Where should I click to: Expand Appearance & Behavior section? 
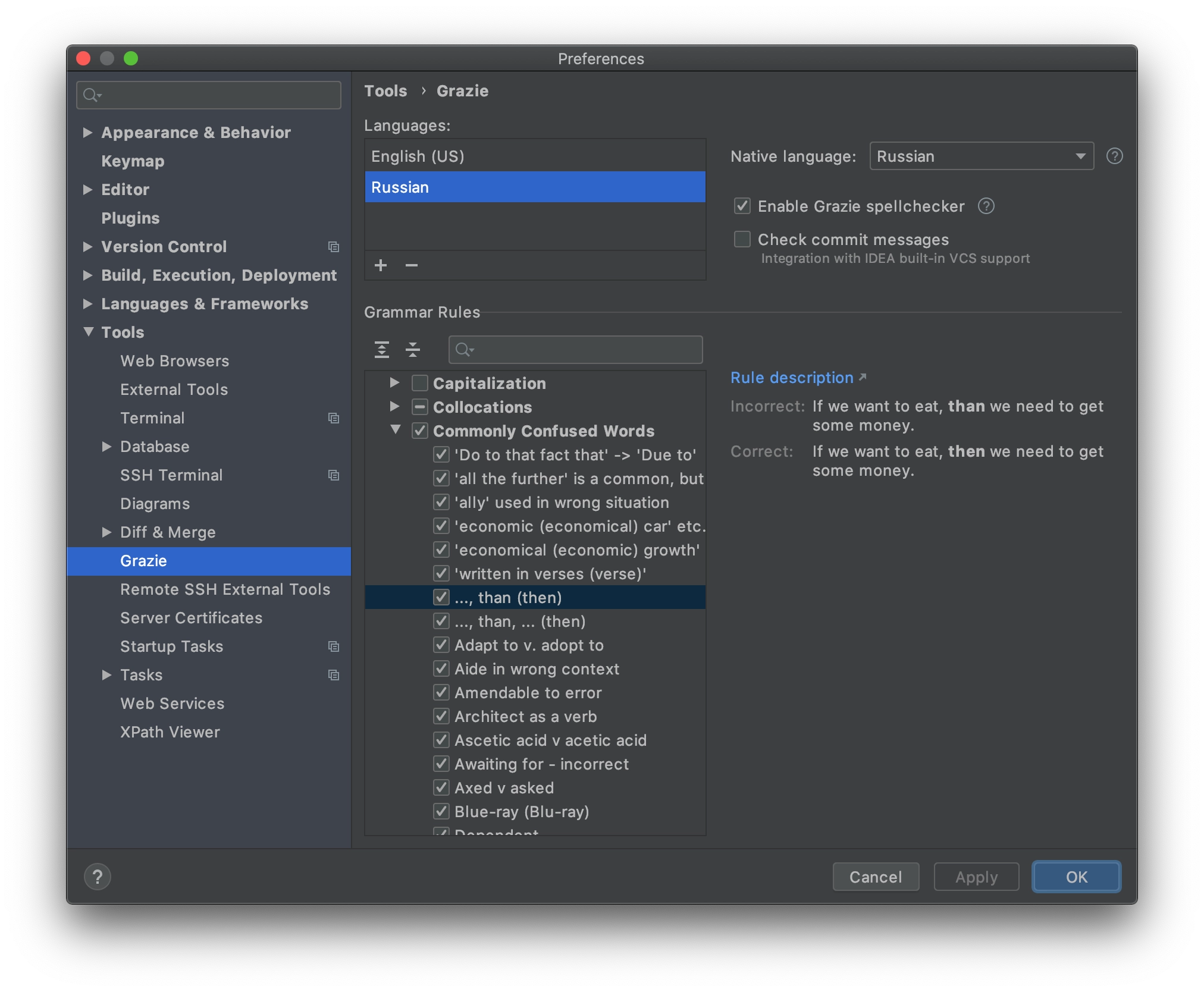tap(87, 133)
